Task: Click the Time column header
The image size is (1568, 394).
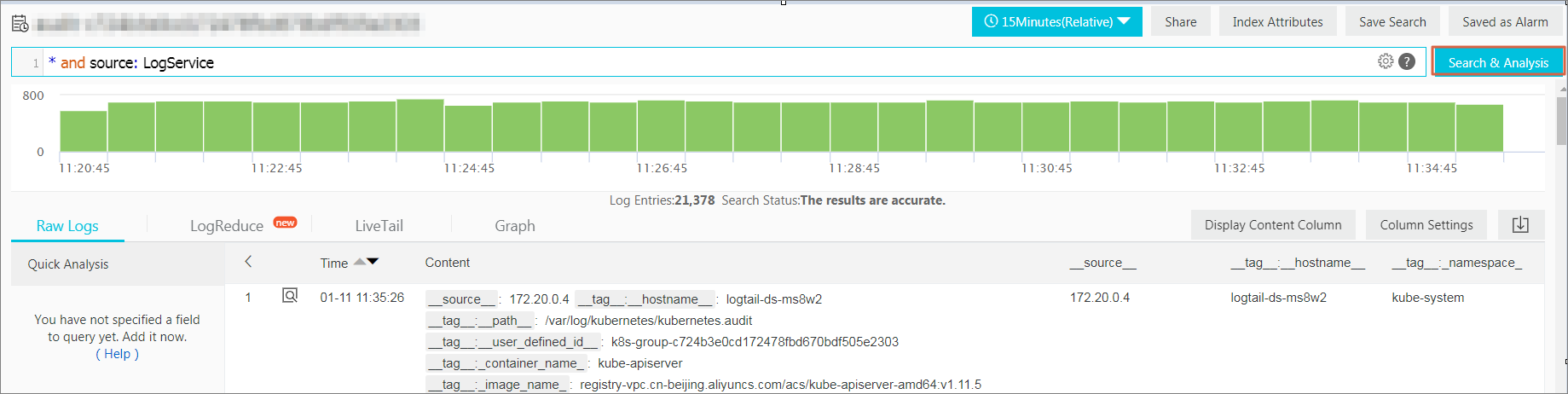Action: pos(334,263)
